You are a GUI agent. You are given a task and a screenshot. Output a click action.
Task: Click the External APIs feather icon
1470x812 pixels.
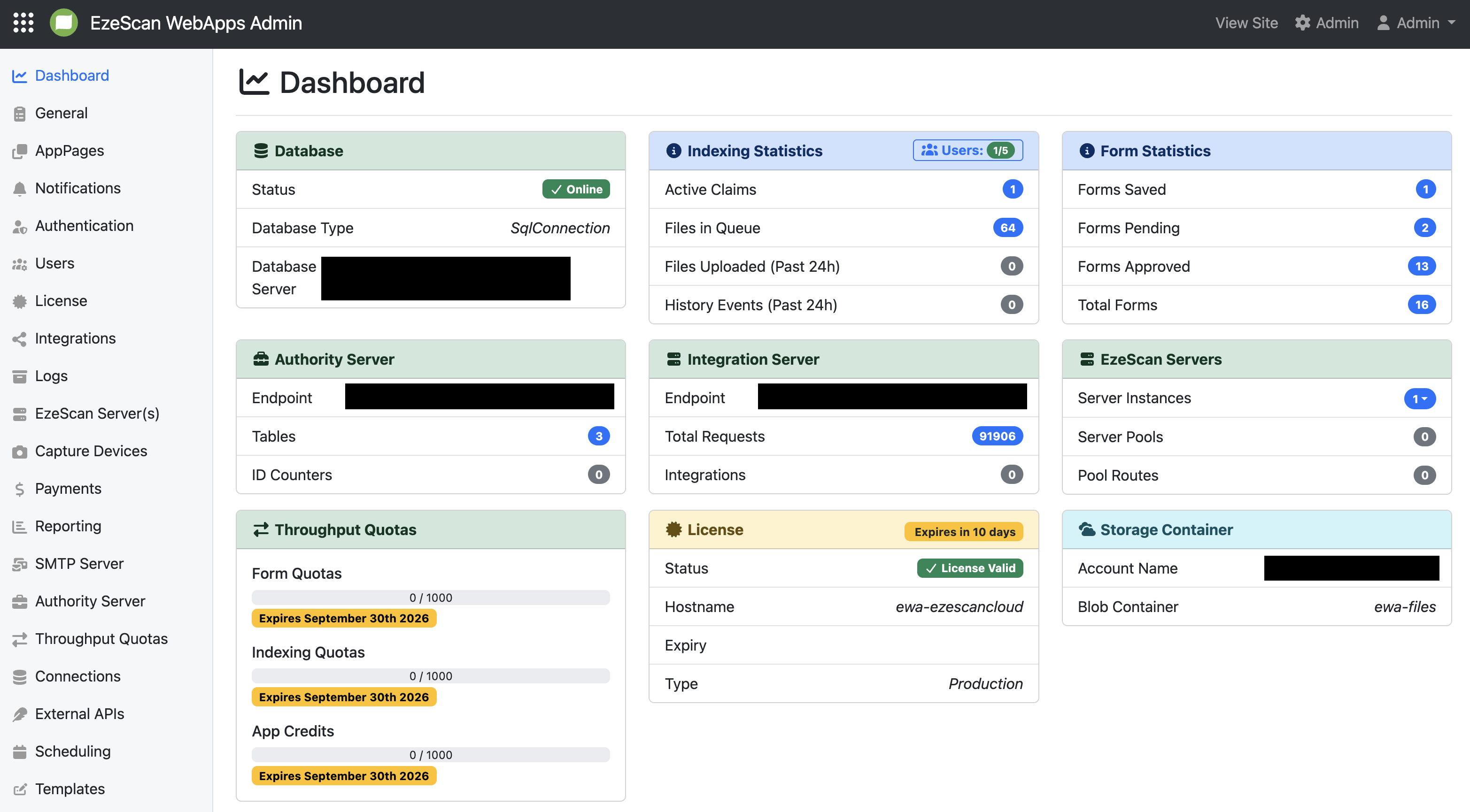19,714
